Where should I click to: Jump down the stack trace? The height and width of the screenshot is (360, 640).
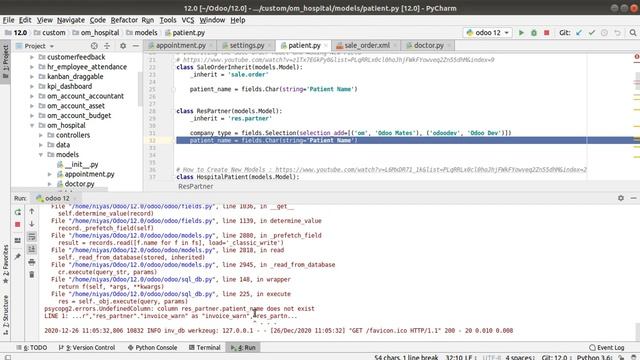click(32, 224)
